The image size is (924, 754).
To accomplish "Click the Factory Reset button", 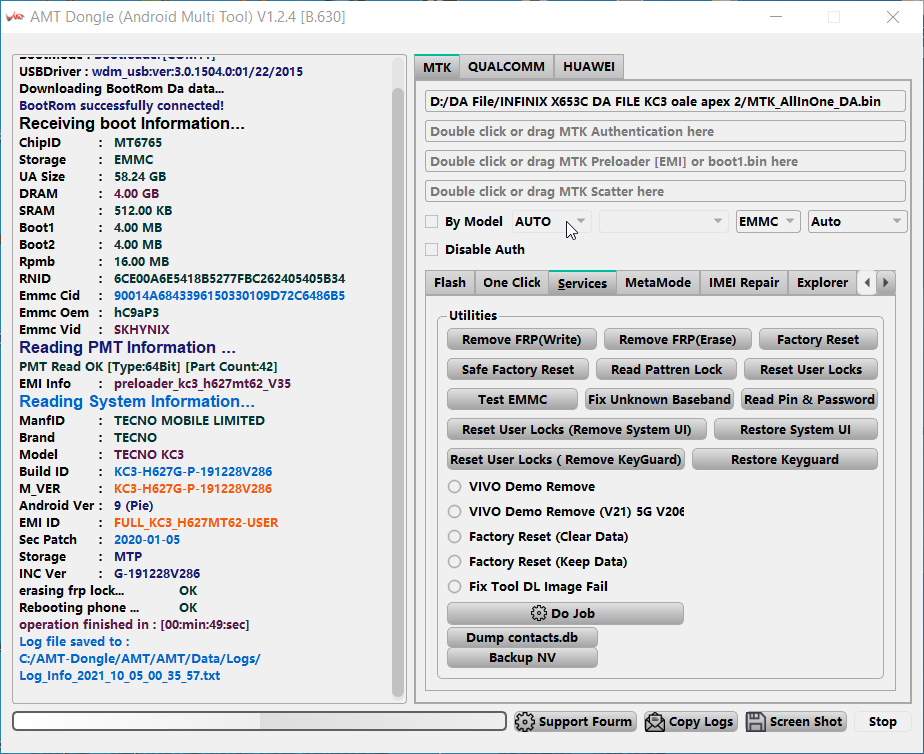I will [x=818, y=339].
